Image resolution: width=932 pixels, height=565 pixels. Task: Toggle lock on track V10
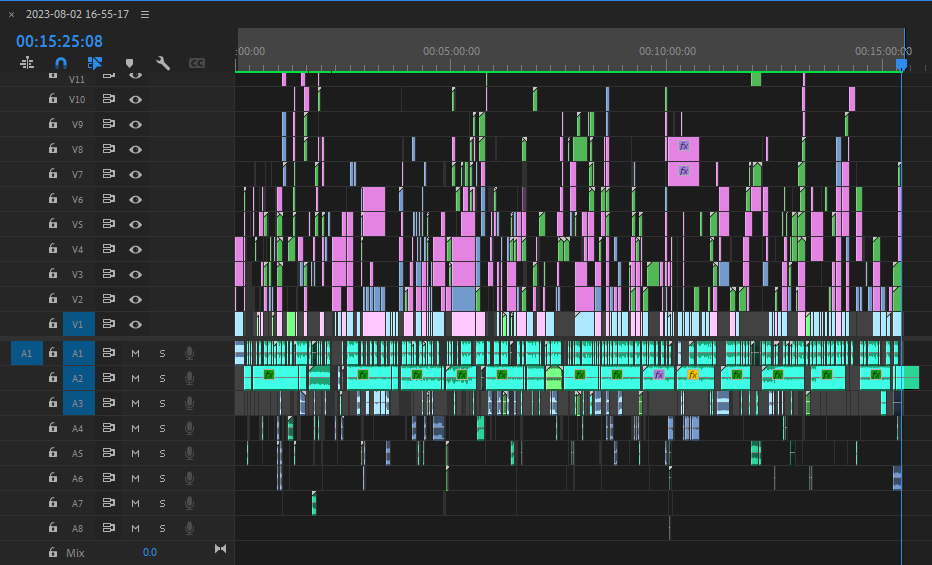tap(53, 99)
